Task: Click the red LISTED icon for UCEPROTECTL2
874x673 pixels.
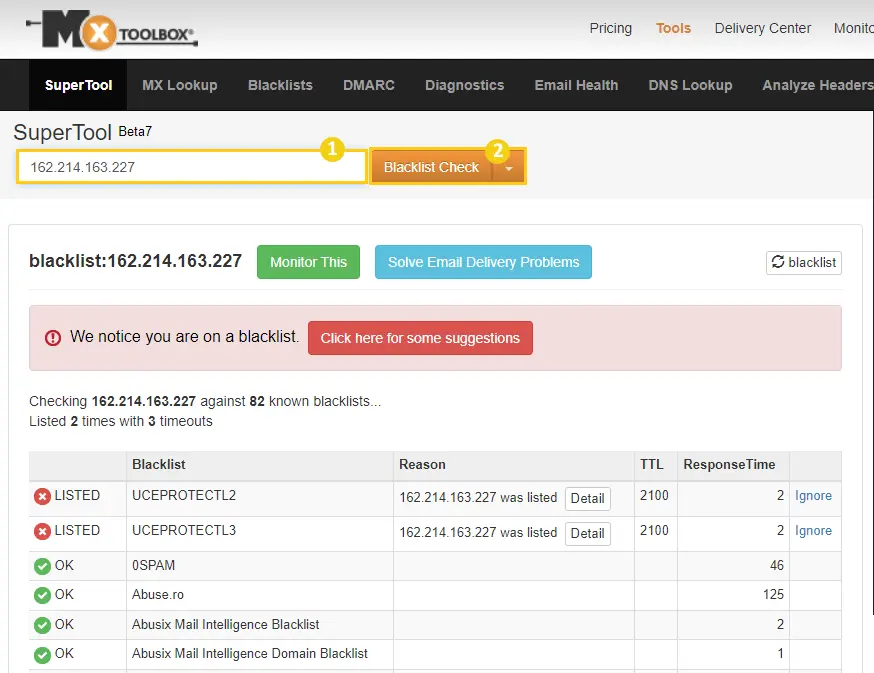Action: click(x=42, y=497)
